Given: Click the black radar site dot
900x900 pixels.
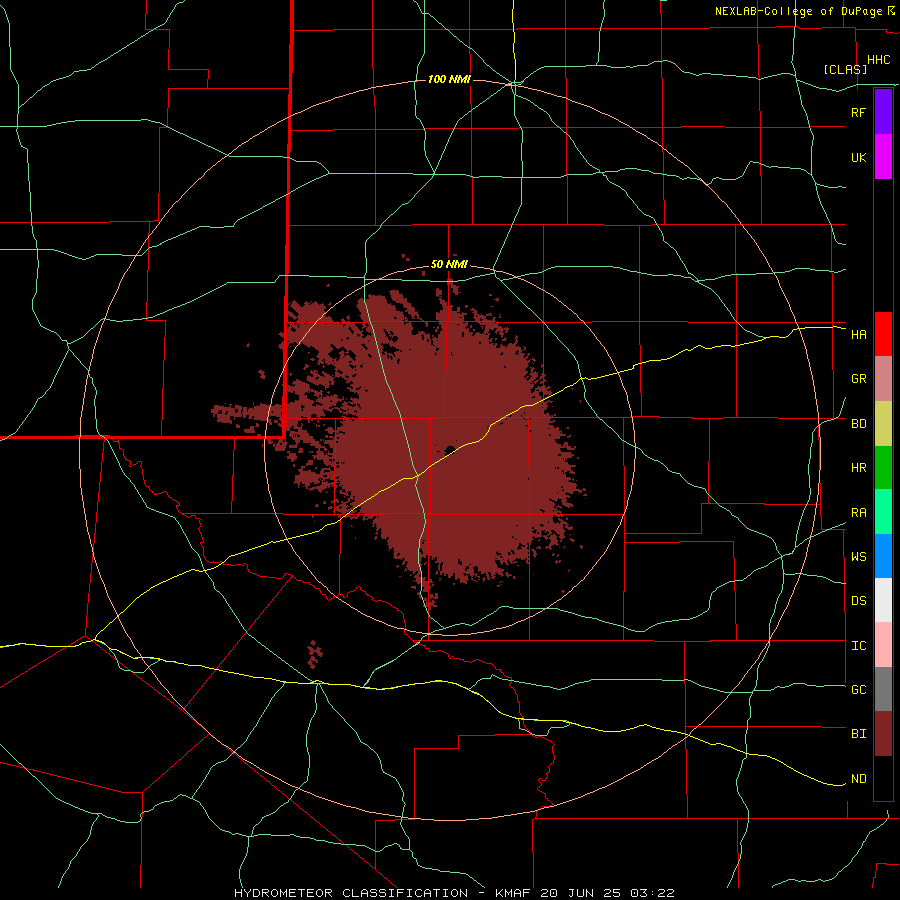Looking at the screenshot, I should (x=450, y=450).
